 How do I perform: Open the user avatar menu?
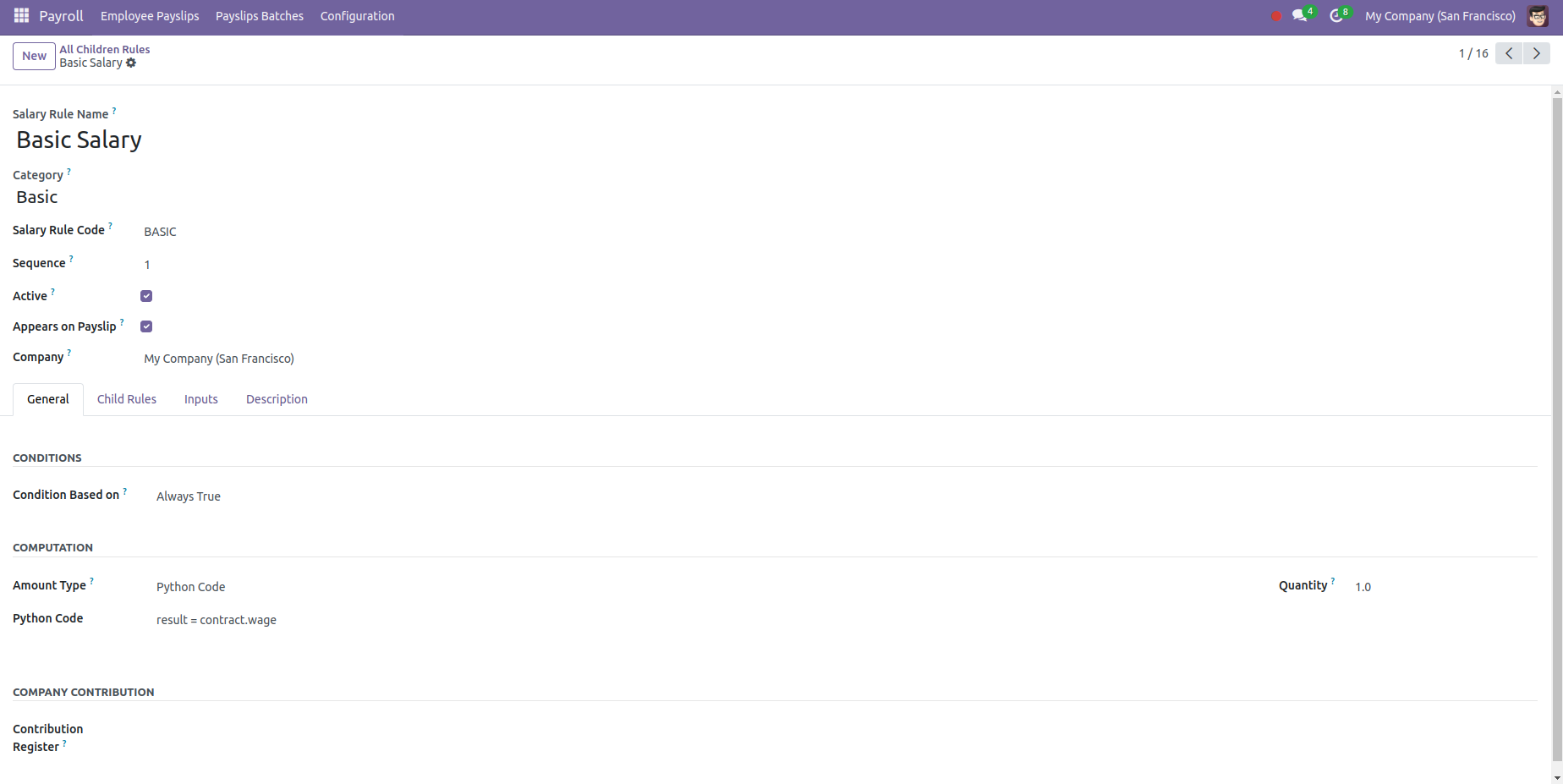coord(1538,16)
